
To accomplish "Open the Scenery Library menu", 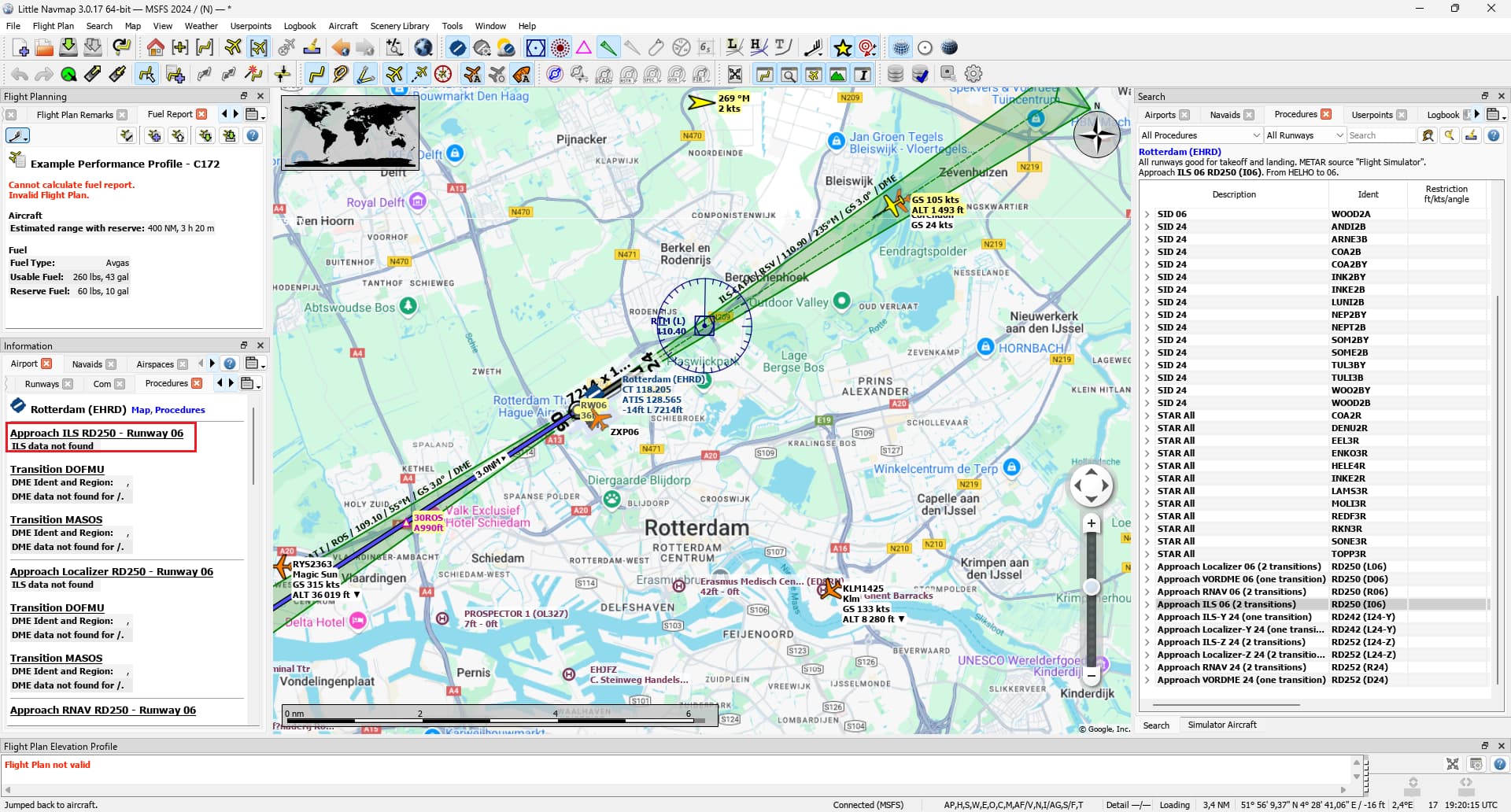I will pos(400,26).
